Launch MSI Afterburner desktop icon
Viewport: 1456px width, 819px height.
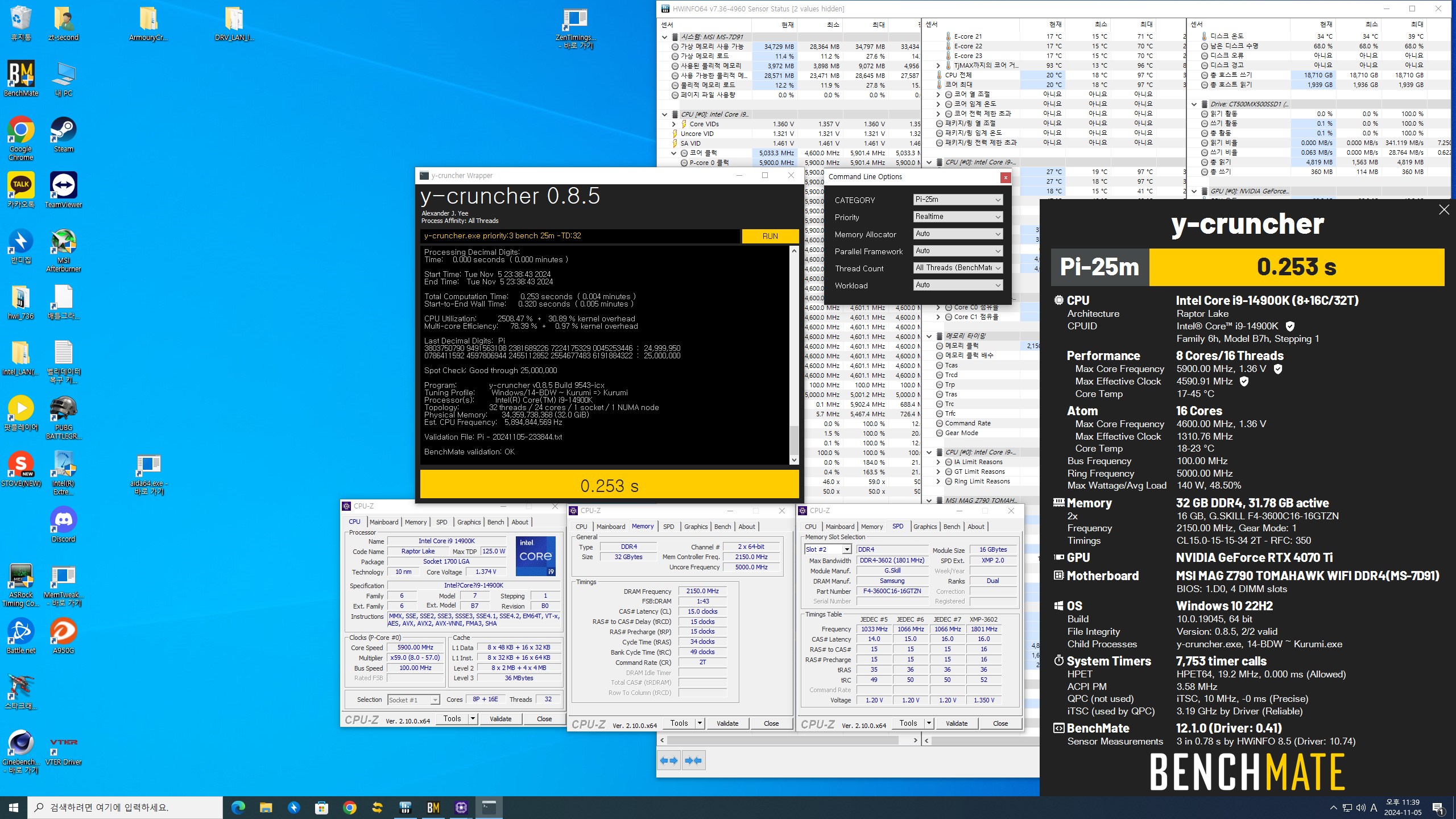[63, 250]
